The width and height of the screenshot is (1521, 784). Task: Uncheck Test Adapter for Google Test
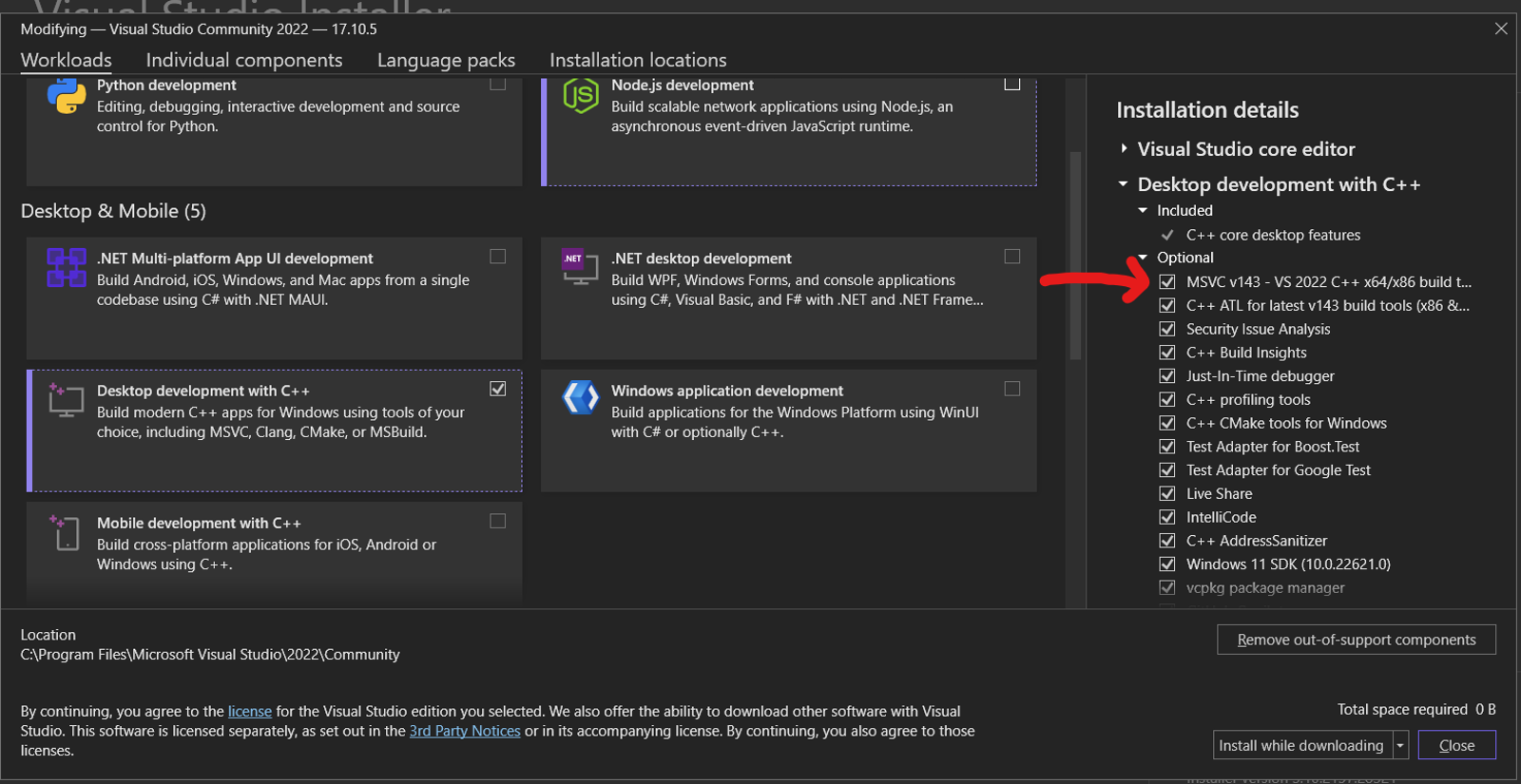pyautogui.click(x=1167, y=470)
